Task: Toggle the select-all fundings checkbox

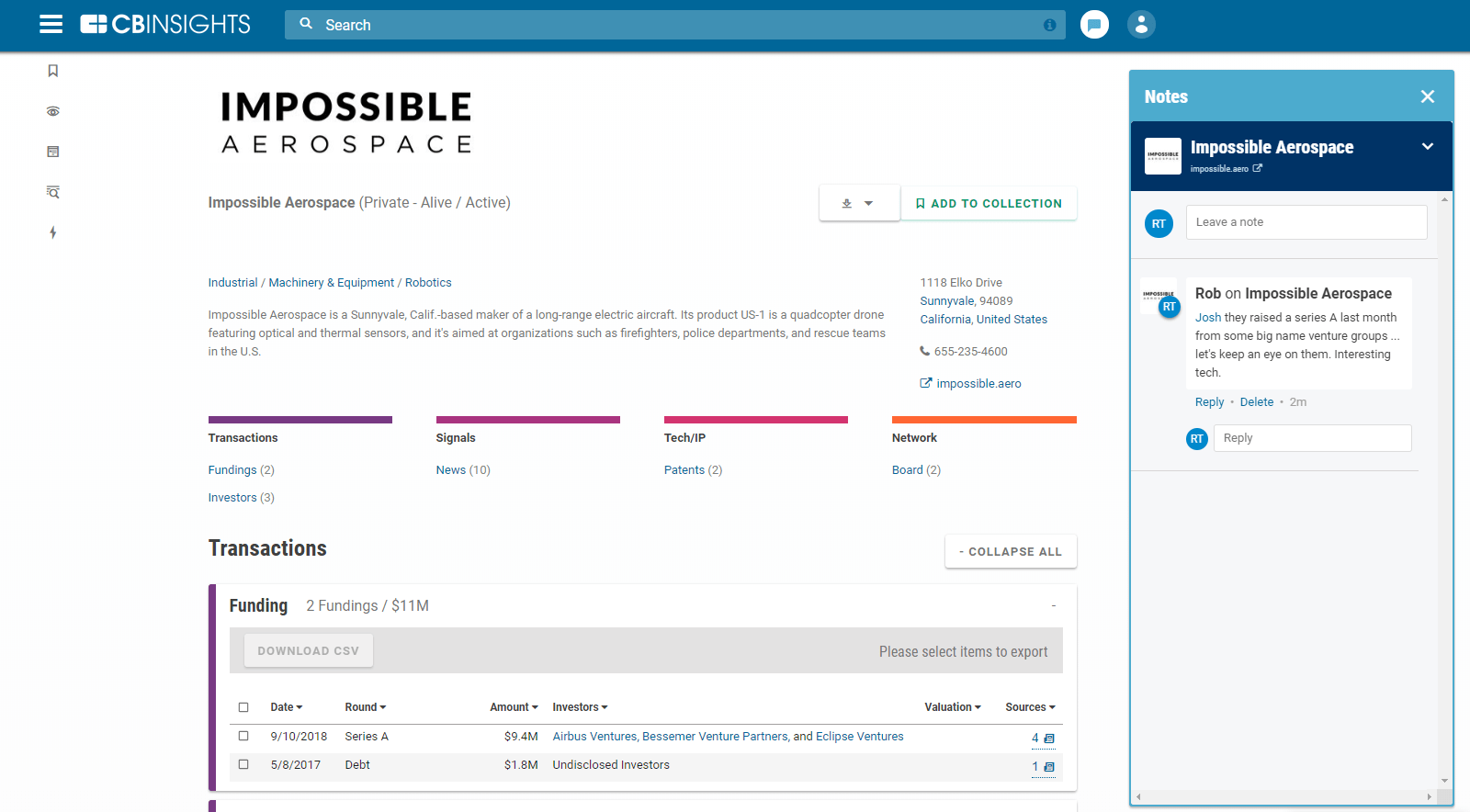Action: pos(243,707)
